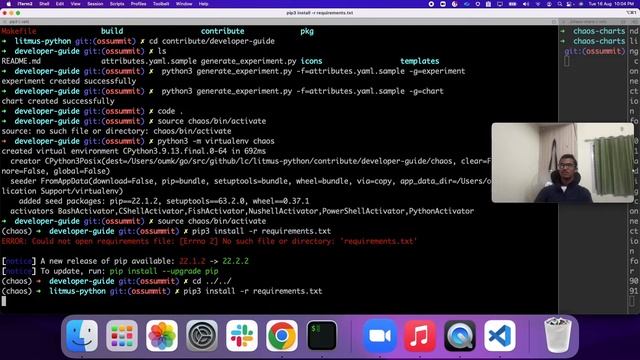The image size is (640, 360).
Task: Open Finder from the dock
Action: tap(82, 336)
